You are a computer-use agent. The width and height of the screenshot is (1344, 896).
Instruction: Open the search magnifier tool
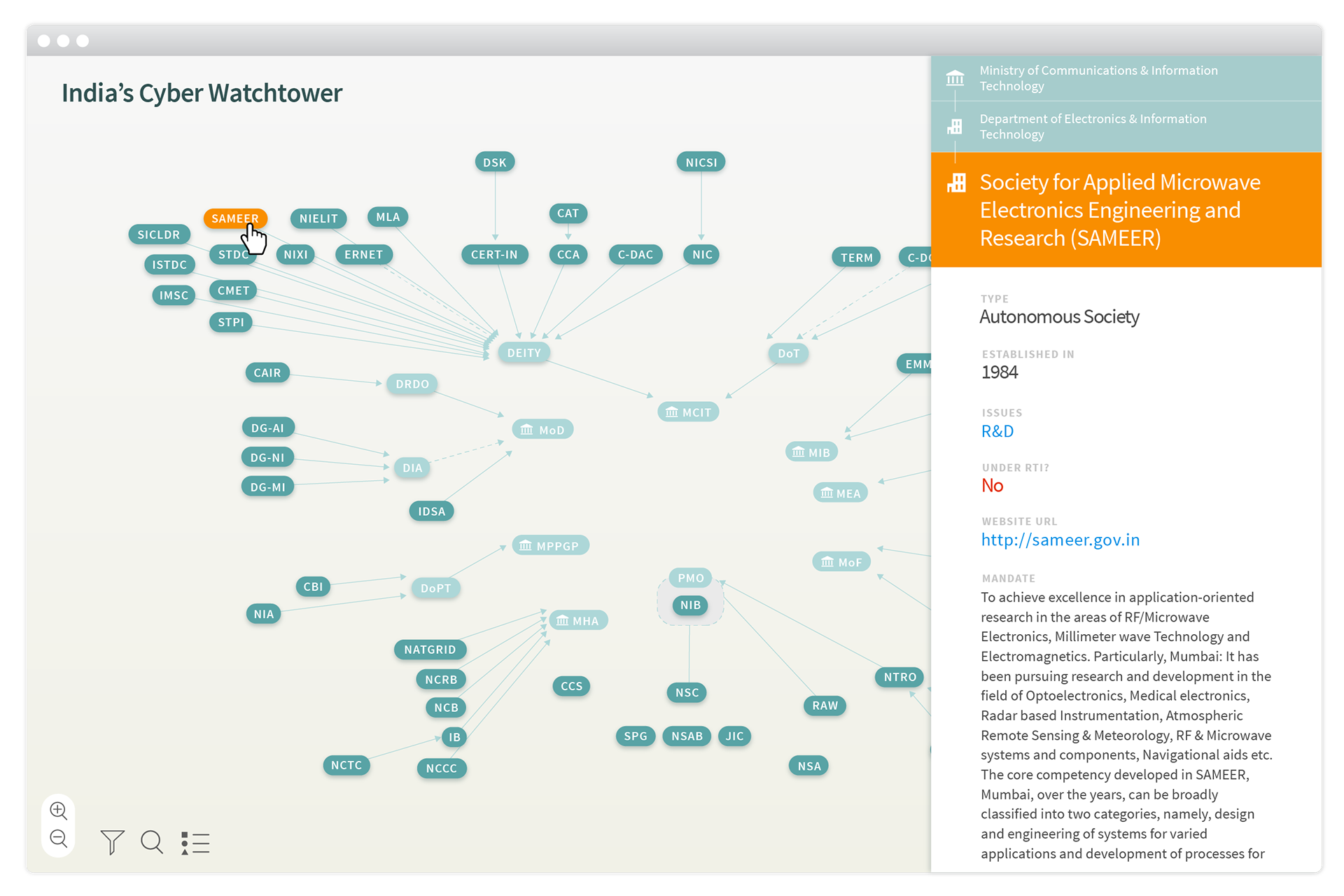(152, 842)
